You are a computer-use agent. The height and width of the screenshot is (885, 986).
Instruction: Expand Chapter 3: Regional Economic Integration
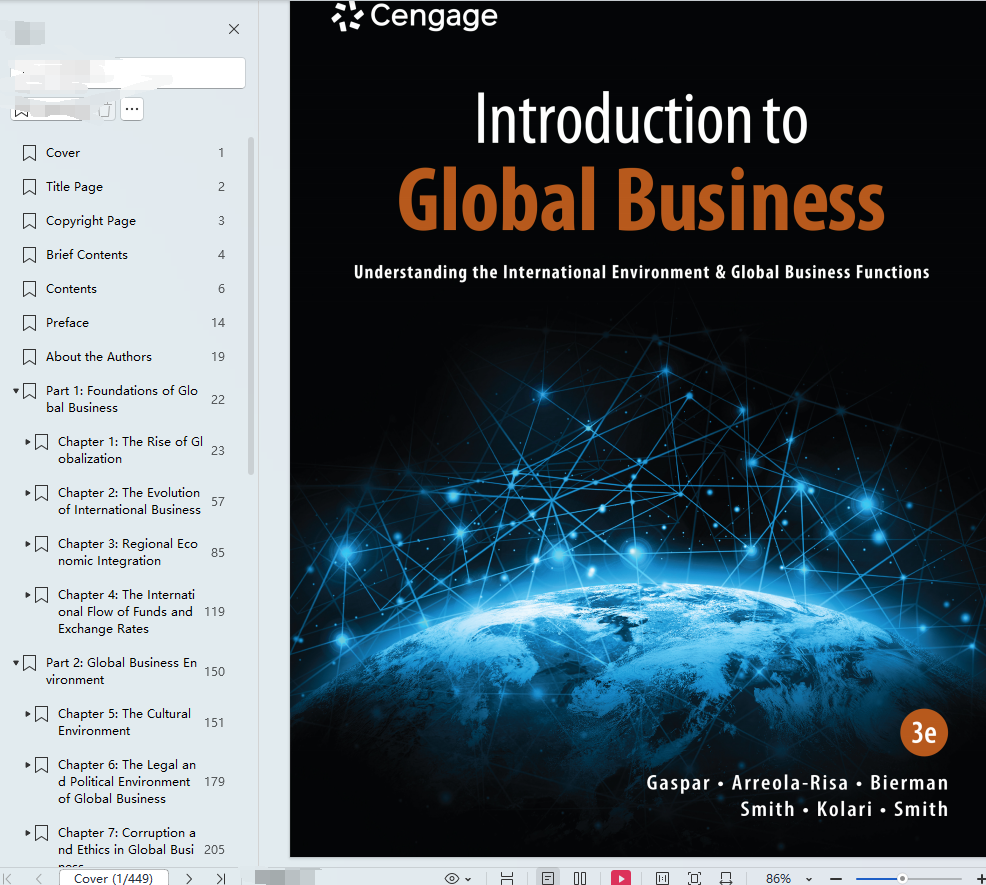[x=28, y=544]
